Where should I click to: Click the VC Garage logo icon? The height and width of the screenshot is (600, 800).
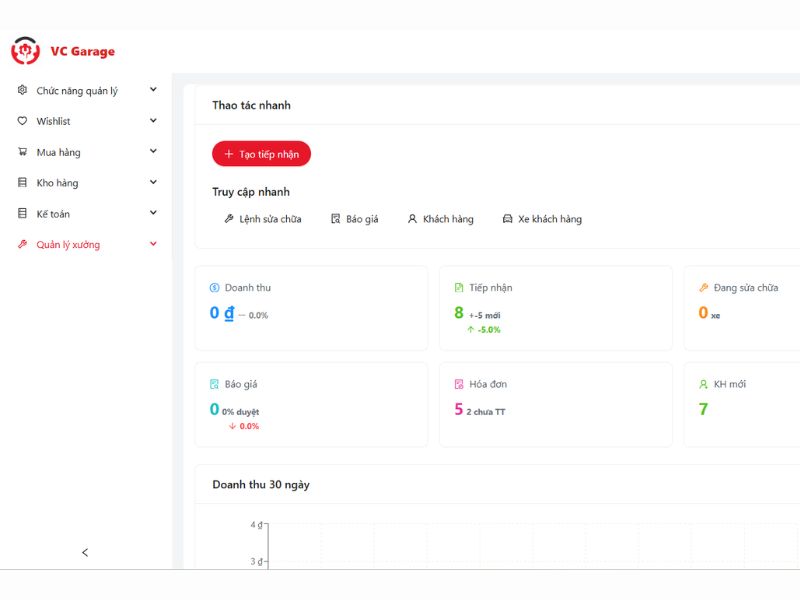click(x=25, y=51)
